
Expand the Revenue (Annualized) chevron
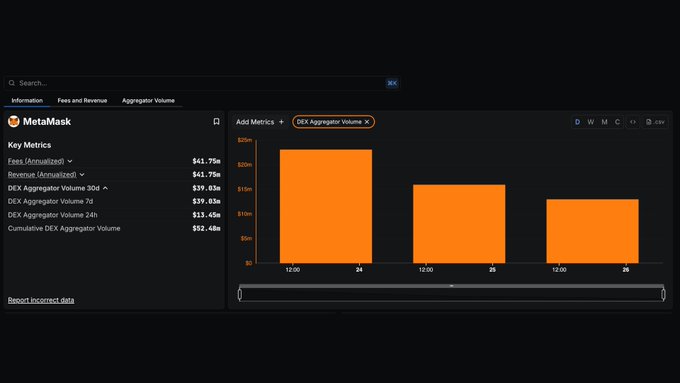(82, 175)
